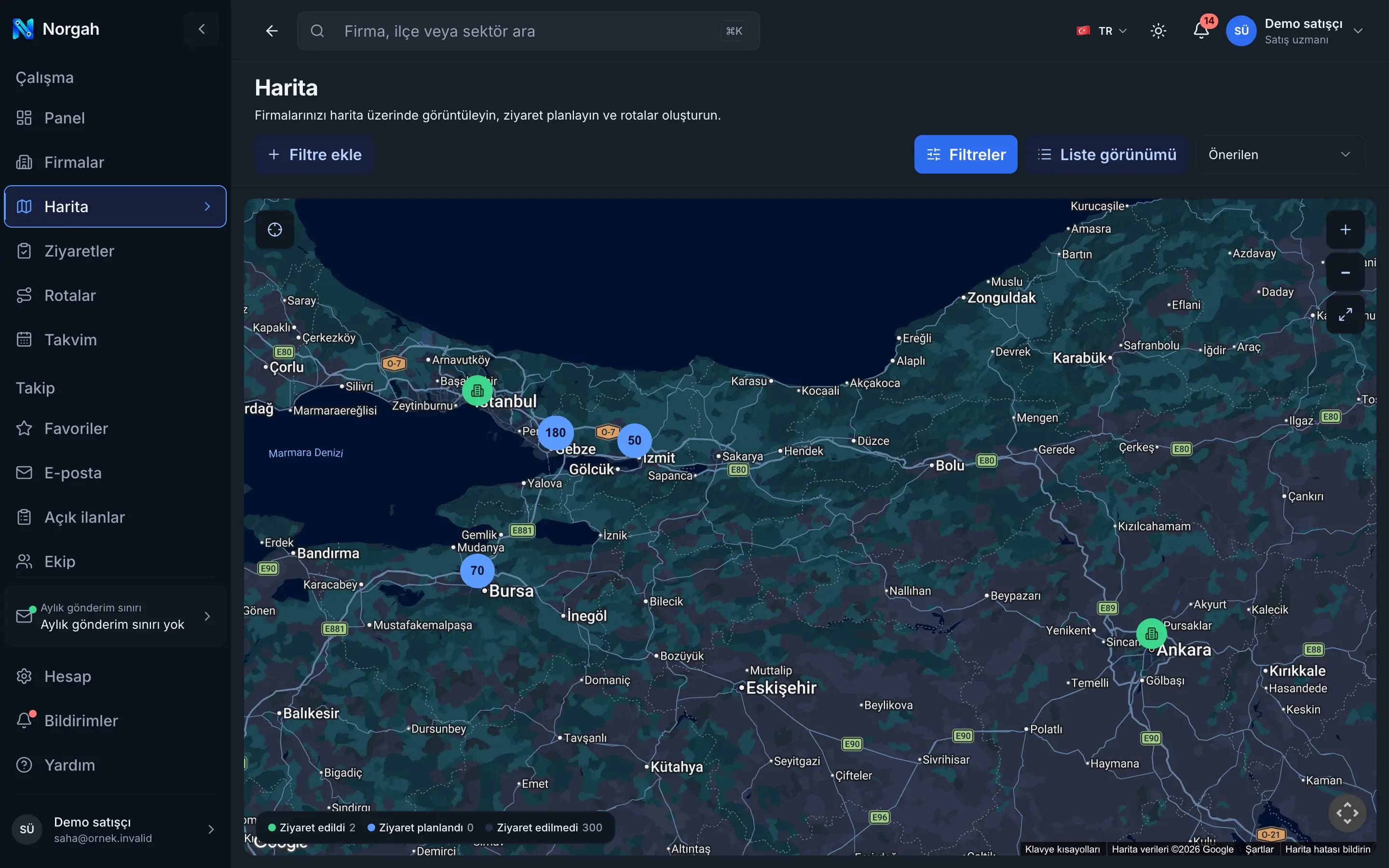Click the map camera pan control
The image size is (1389, 868).
pyautogui.click(x=1347, y=813)
